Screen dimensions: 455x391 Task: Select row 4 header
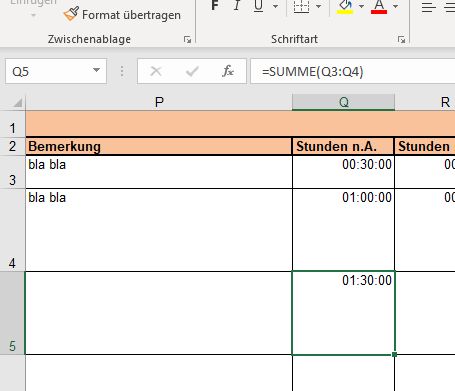click(12, 230)
